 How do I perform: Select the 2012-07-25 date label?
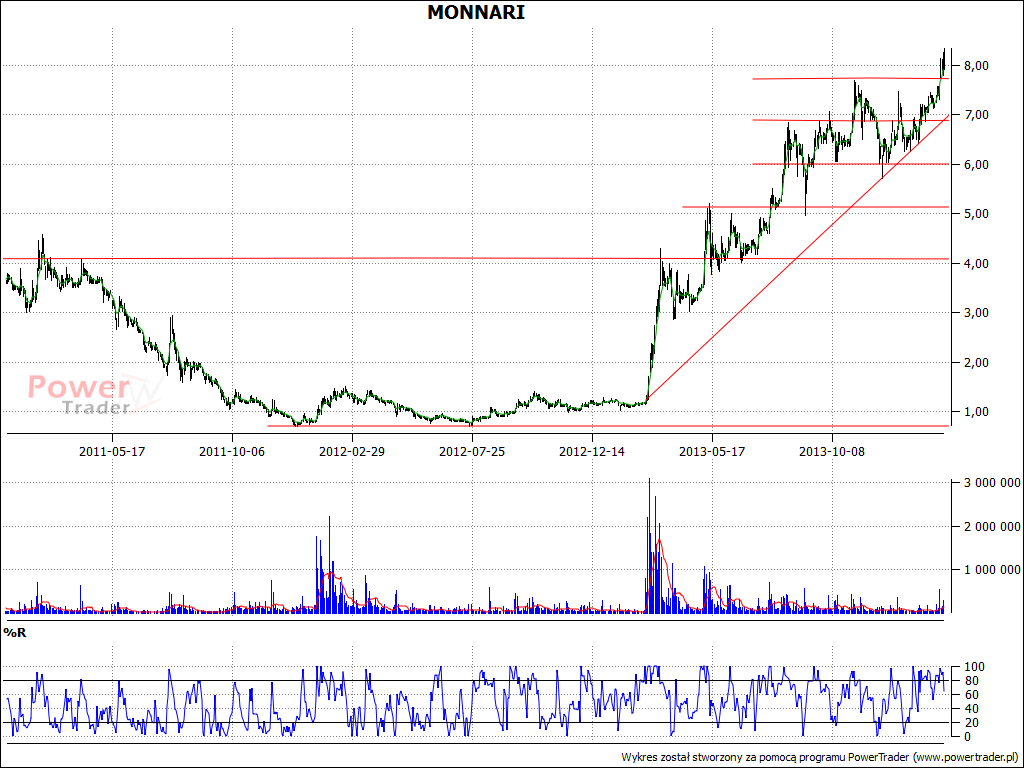[x=472, y=451]
